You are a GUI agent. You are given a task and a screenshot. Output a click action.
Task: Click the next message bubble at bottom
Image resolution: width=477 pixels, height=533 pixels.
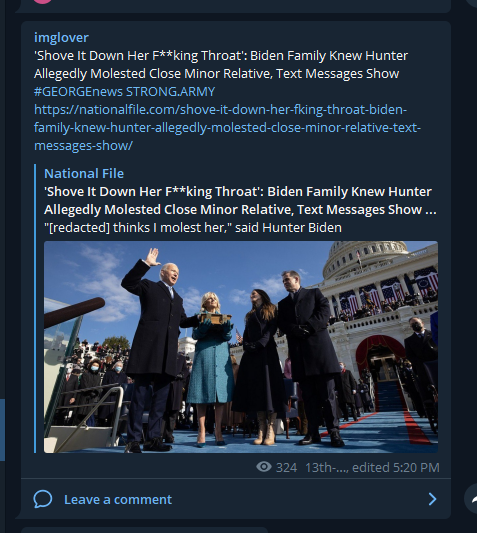(144, 530)
